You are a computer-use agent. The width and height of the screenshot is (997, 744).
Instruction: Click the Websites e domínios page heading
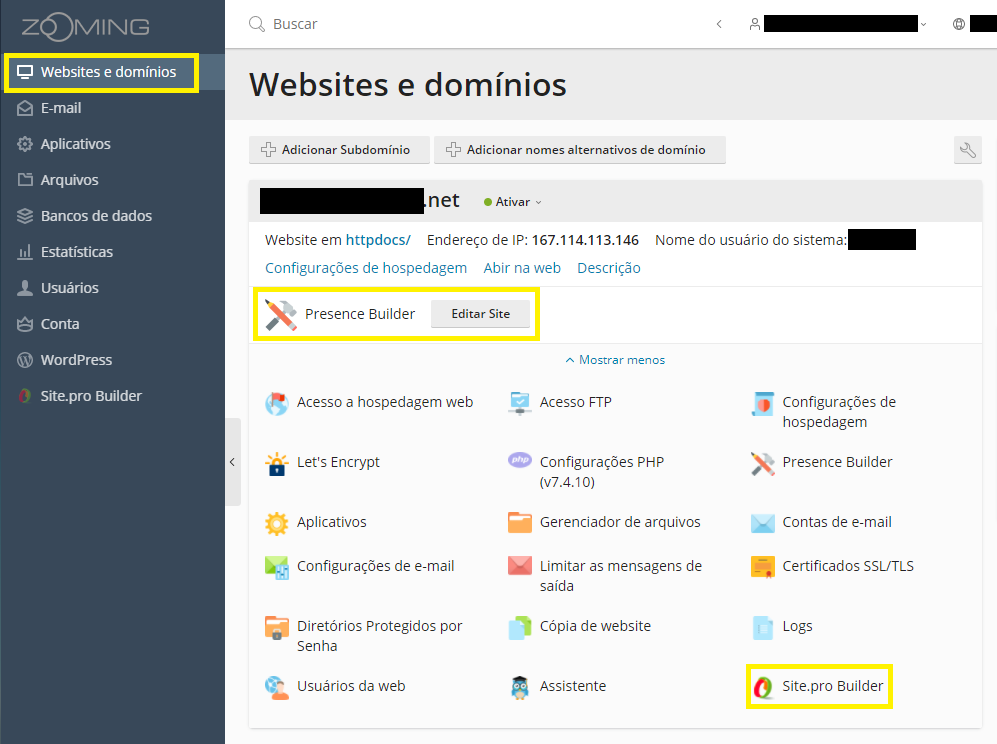click(x=408, y=85)
